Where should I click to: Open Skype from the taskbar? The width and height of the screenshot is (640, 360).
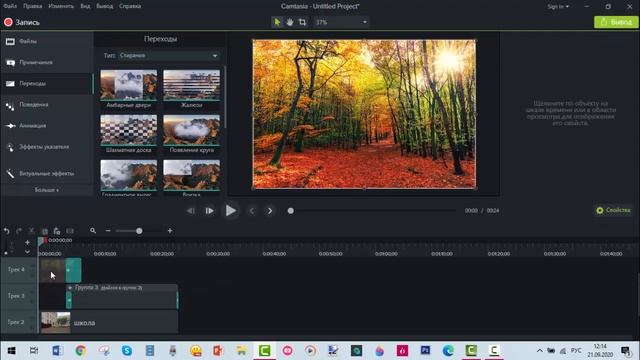[127, 351]
